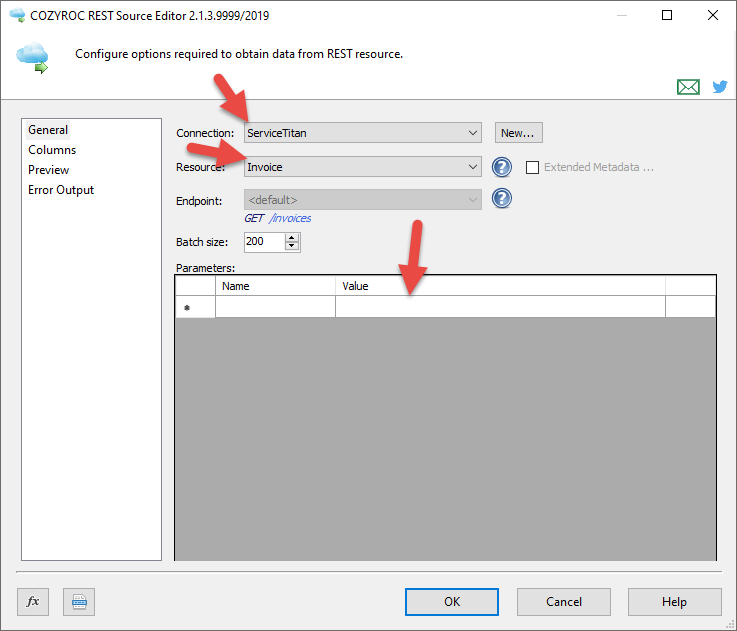The image size is (737, 631).
Task: Switch to the Columns page
Action: (52, 150)
